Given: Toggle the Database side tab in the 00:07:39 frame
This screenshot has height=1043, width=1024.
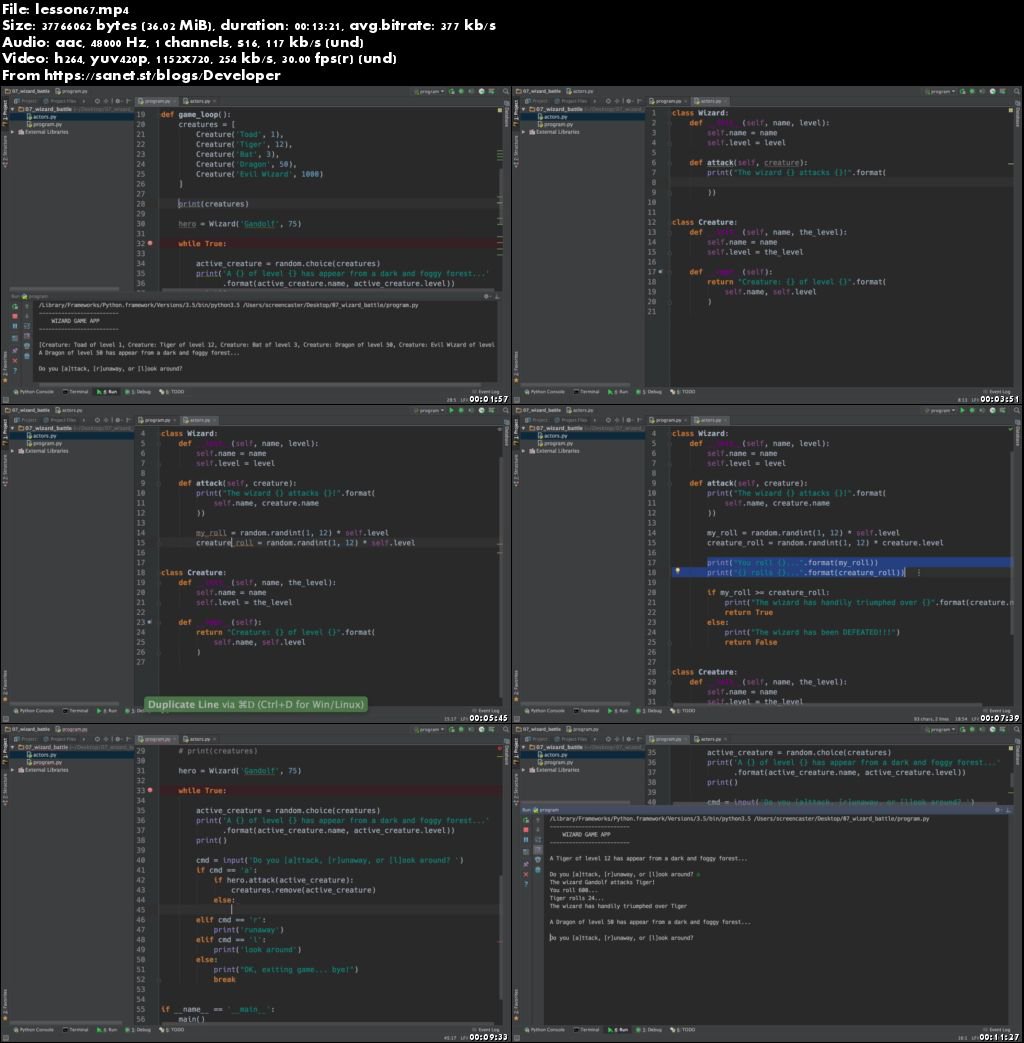Looking at the screenshot, I should (x=1018, y=434).
